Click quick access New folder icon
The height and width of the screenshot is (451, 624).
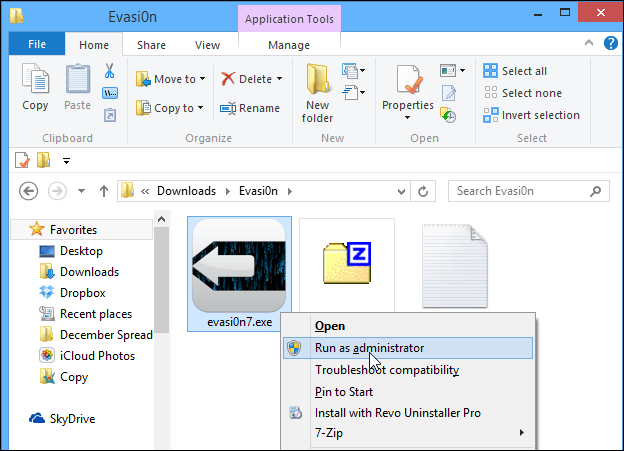(43, 160)
